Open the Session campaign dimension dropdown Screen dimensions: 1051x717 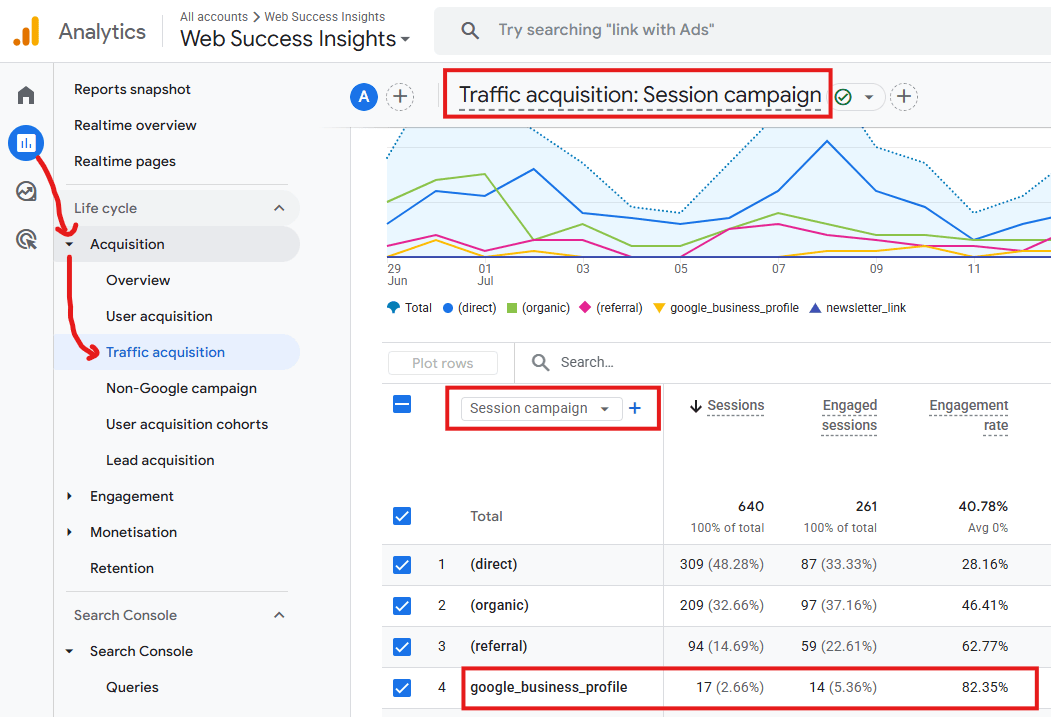tap(541, 408)
